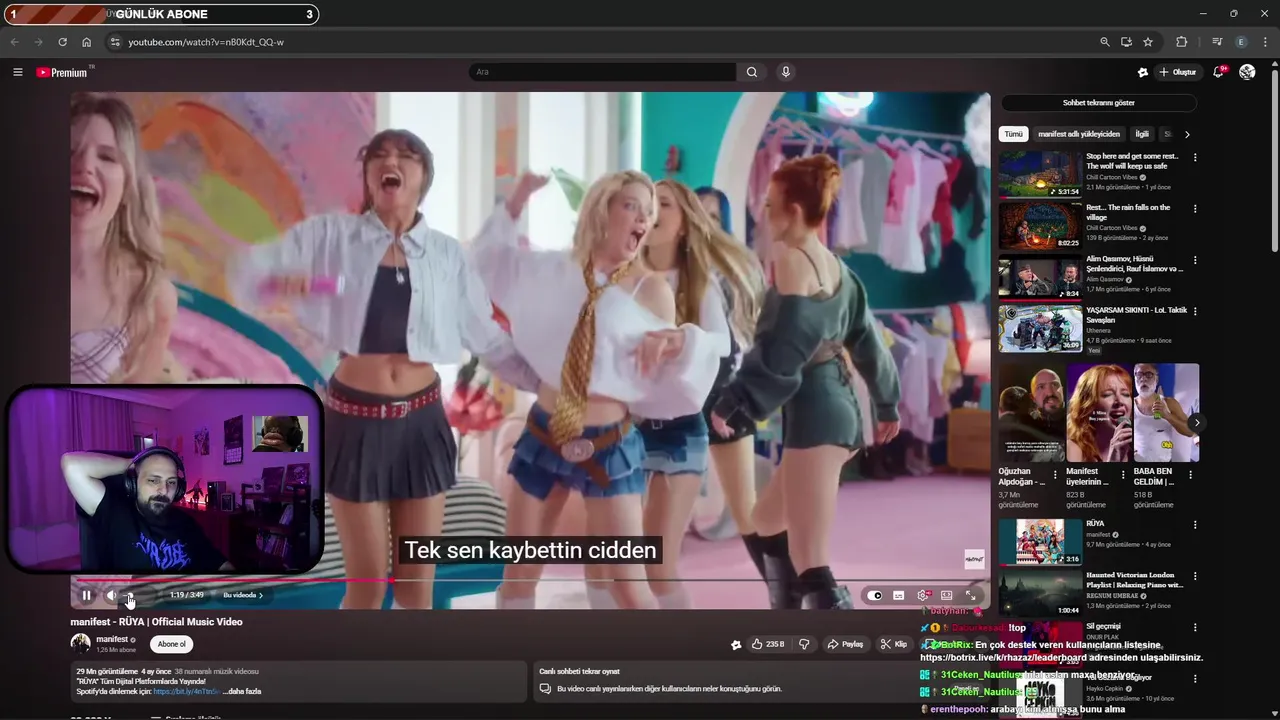
Task: Open options for 'YAŞARSAM SIKINTI' video
Action: pyautogui.click(x=1194, y=311)
